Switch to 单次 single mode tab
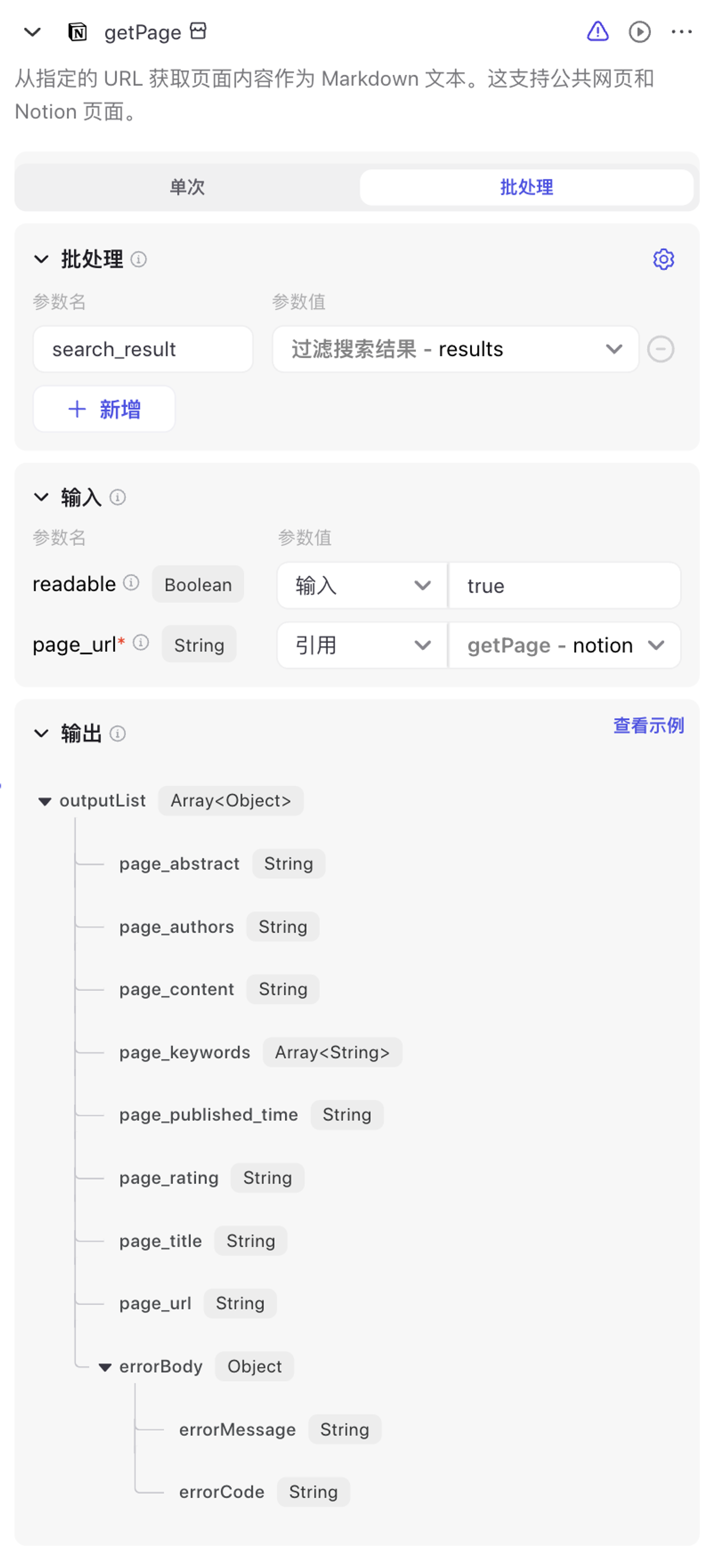The width and height of the screenshot is (712, 1568). 187,187
